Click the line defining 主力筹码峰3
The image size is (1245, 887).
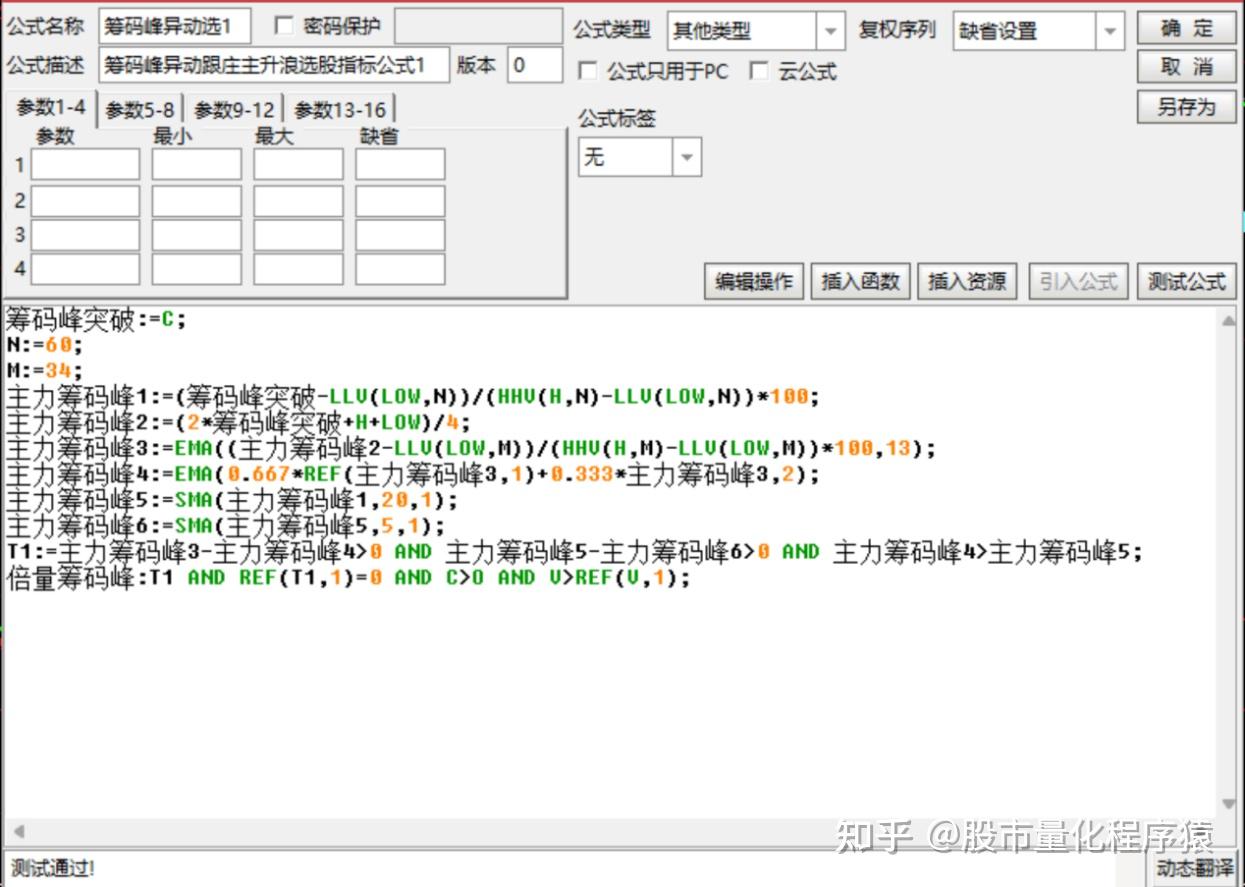tap(470, 448)
